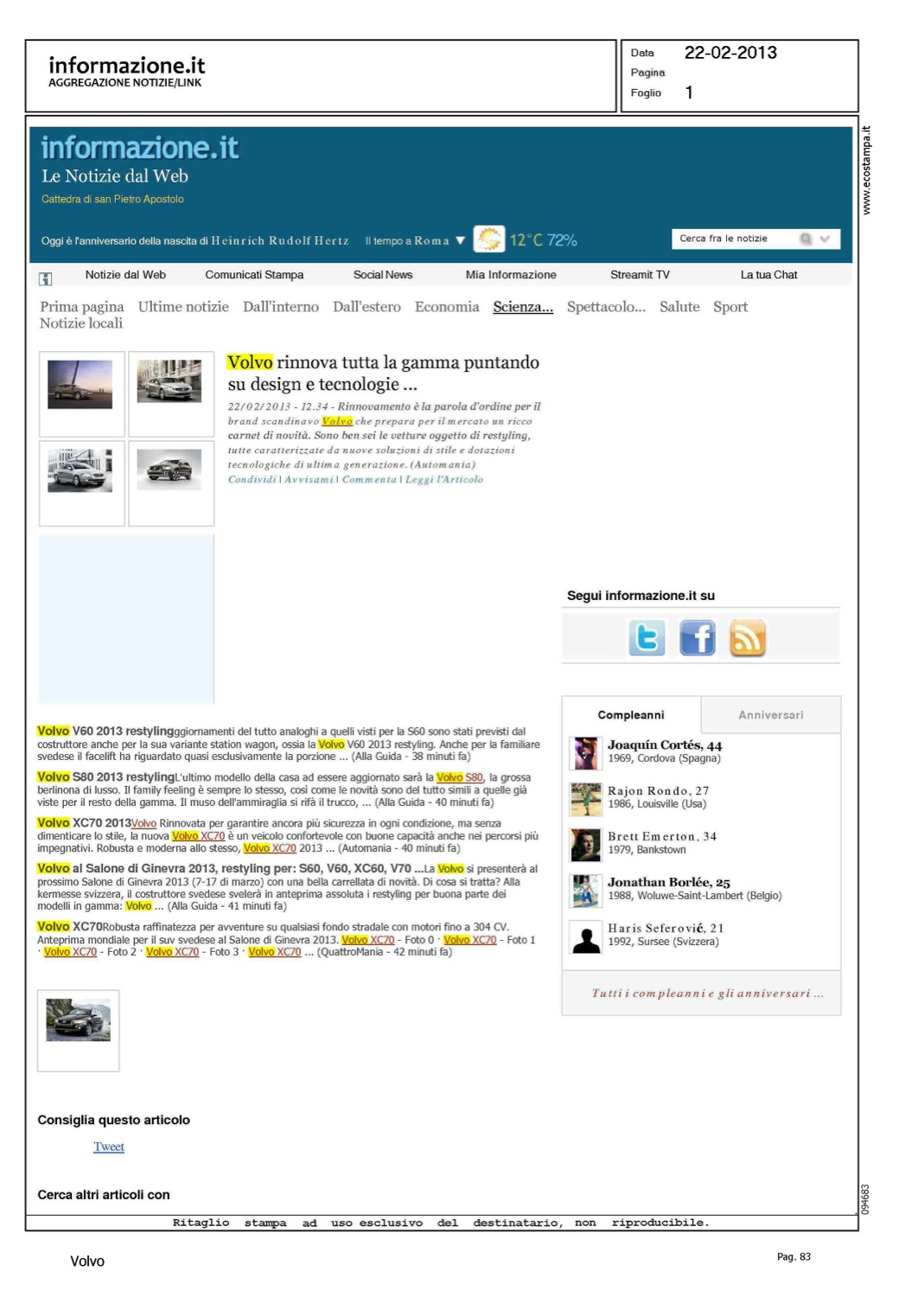Open Leggi l'Articolo link
Screen dimensions: 924x1297
click(444, 479)
